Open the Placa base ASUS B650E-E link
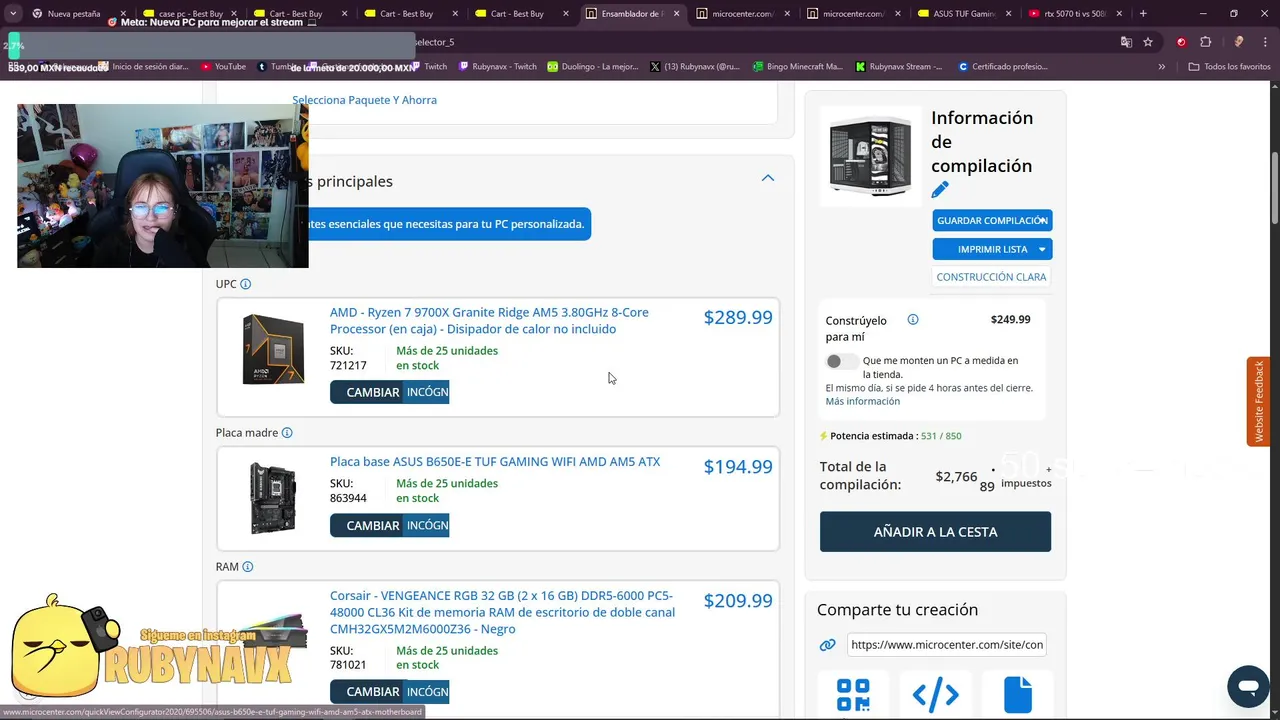This screenshot has height=720, width=1280. tap(495, 462)
